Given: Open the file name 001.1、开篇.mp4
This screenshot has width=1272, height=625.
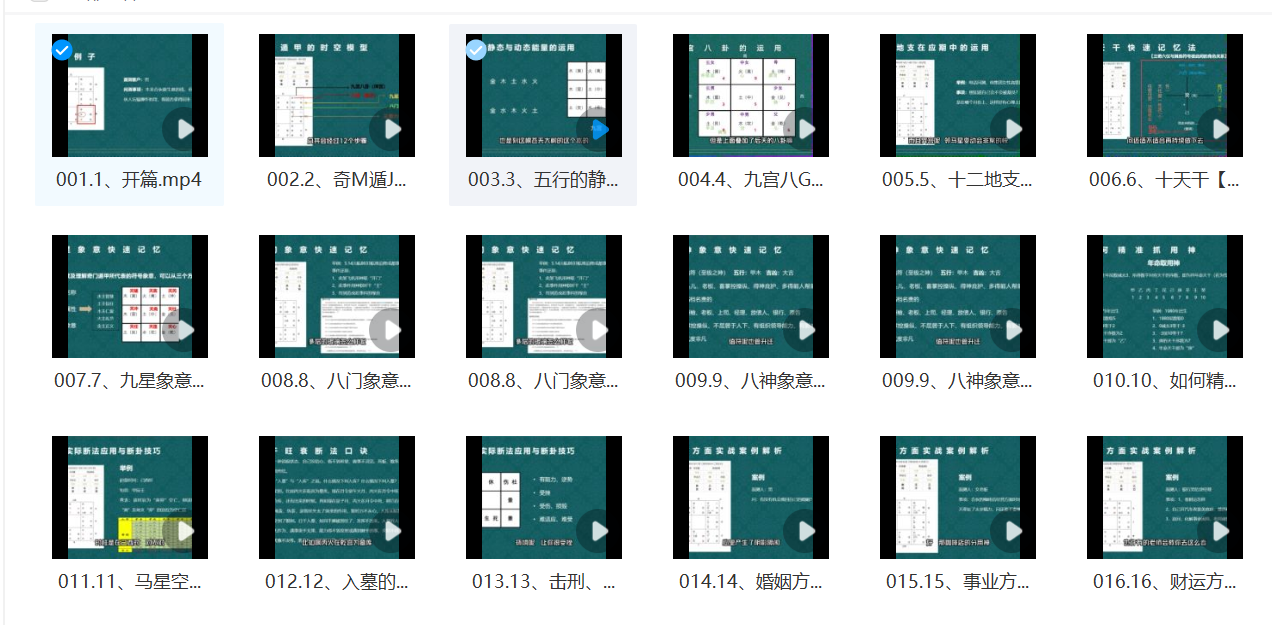Looking at the screenshot, I should tap(129, 180).
